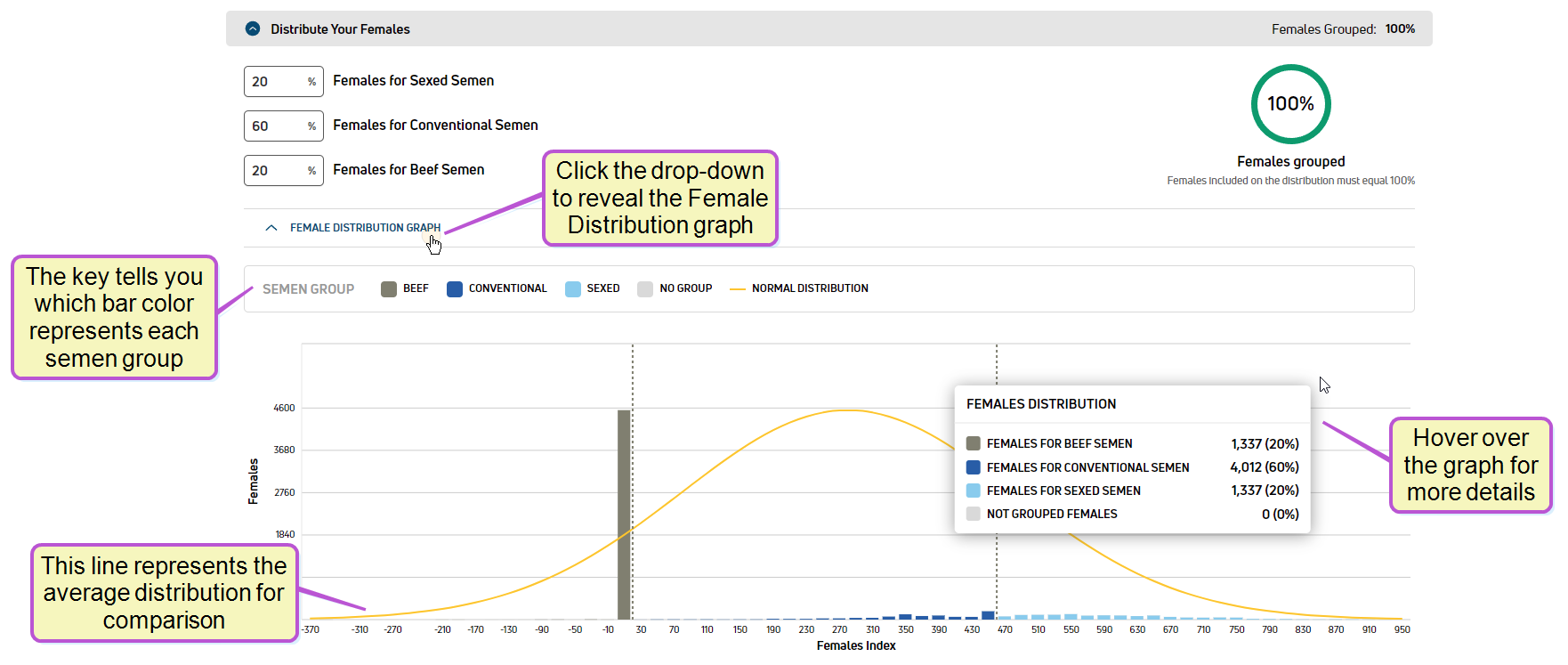Screen dimensions: 1568x665
Task: Toggle the Conventional legend swatch
Action: (x=455, y=288)
